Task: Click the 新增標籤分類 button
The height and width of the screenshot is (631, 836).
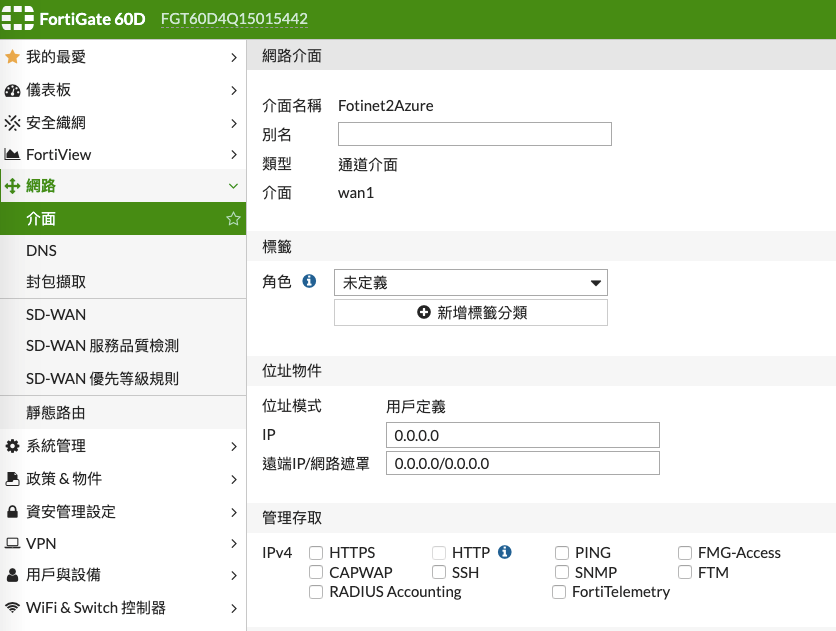Action: [471, 312]
